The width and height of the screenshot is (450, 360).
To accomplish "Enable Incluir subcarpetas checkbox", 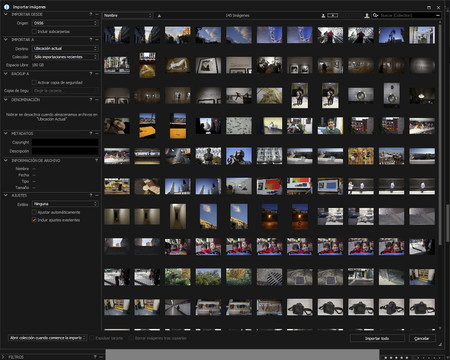I will (34, 31).
